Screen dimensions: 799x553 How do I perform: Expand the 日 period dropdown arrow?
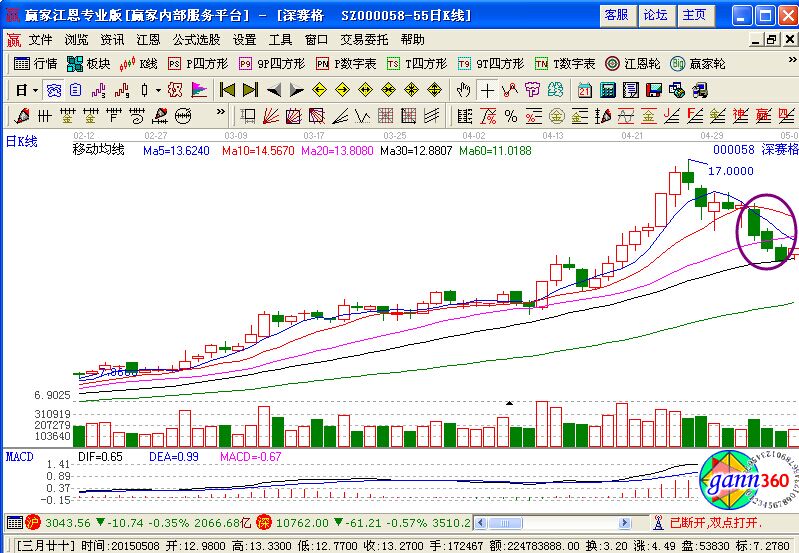click(x=35, y=90)
